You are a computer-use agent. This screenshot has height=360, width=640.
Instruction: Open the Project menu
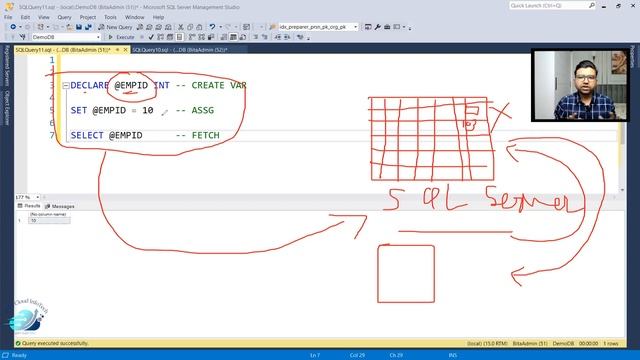(x=88, y=17)
